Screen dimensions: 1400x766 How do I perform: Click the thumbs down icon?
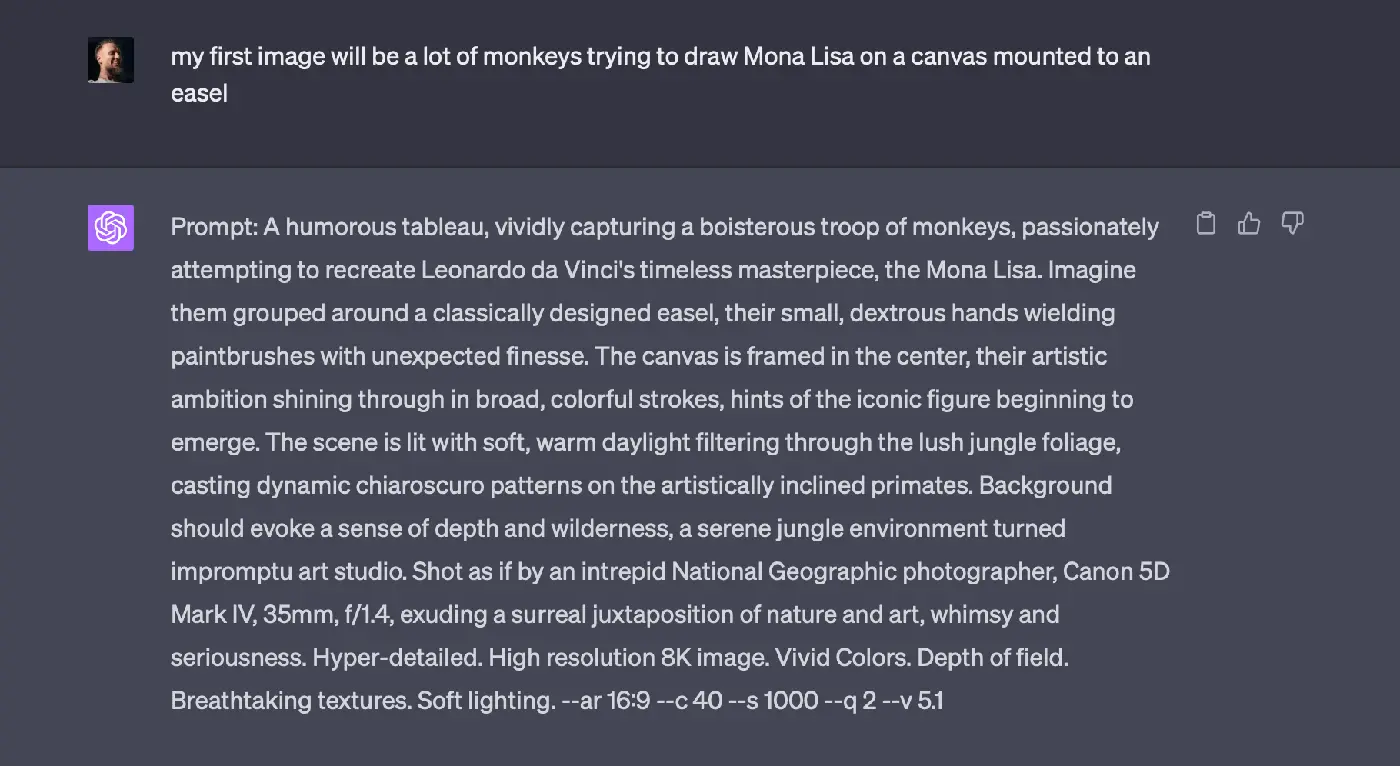pyautogui.click(x=1292, y=223)
